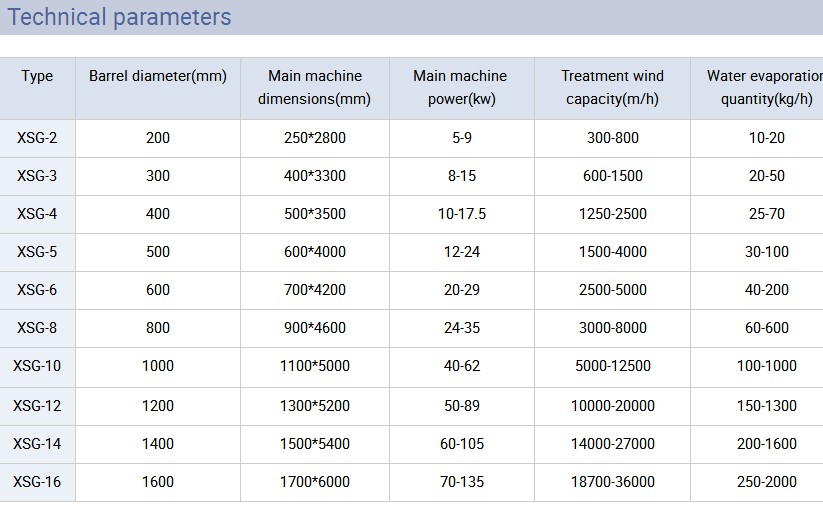823x507 pixels.
Task: Select the XSG-10 type cell
Action: (37, 366)
